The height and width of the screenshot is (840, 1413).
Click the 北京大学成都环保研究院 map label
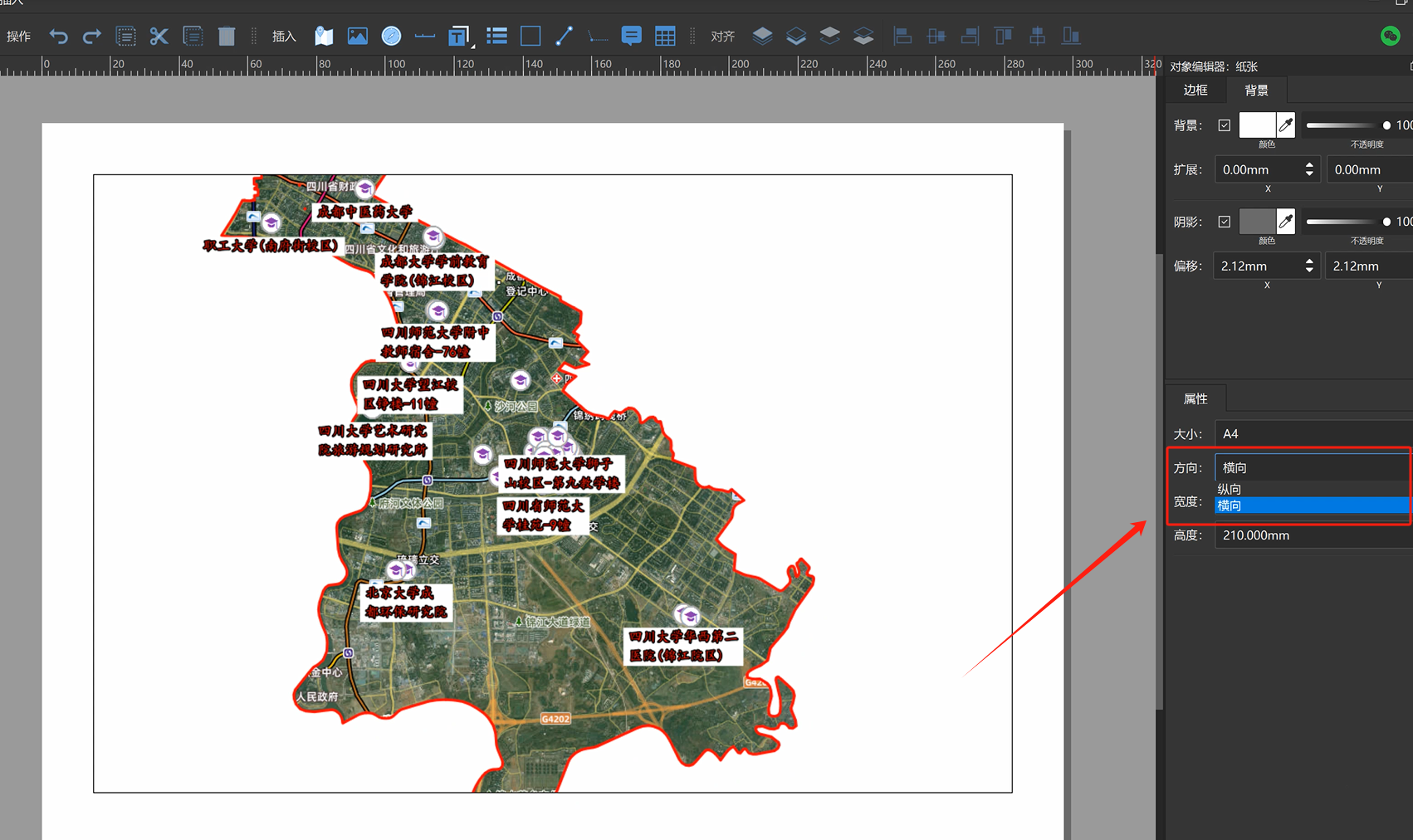pos(407,602)
